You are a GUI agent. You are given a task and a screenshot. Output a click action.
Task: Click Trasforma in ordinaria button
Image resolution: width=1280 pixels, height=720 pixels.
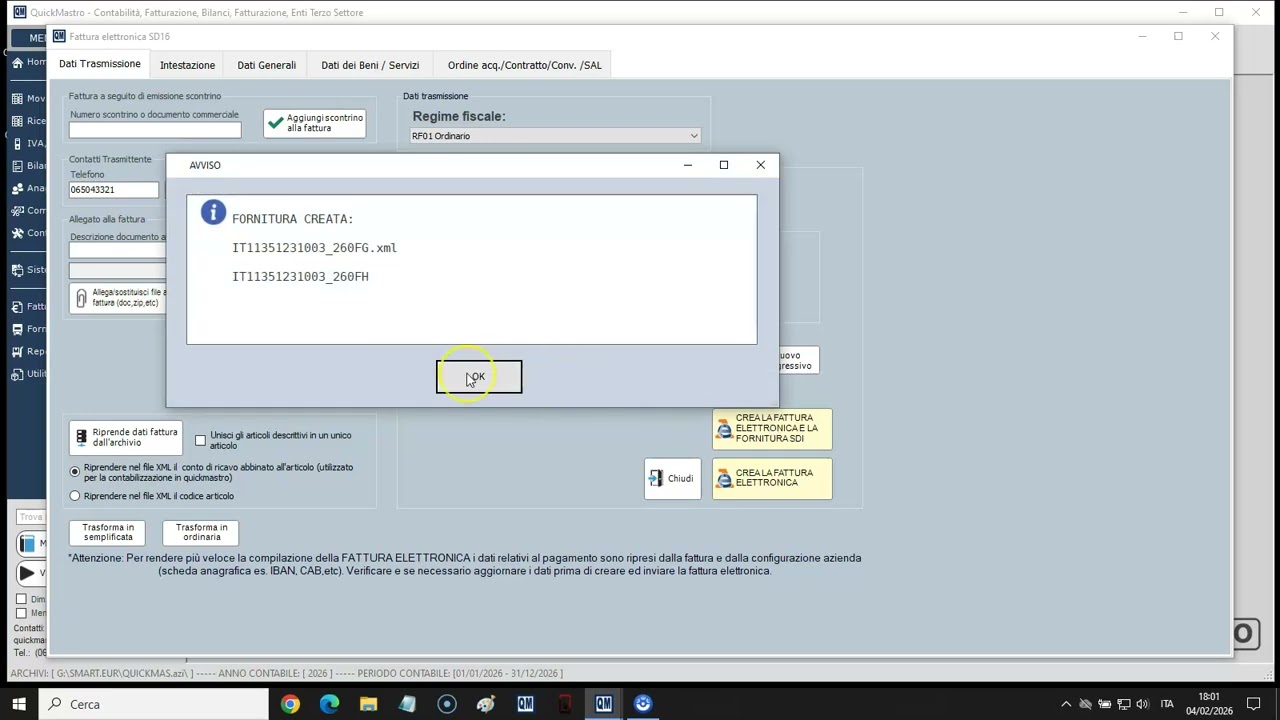tap(201, 532)
